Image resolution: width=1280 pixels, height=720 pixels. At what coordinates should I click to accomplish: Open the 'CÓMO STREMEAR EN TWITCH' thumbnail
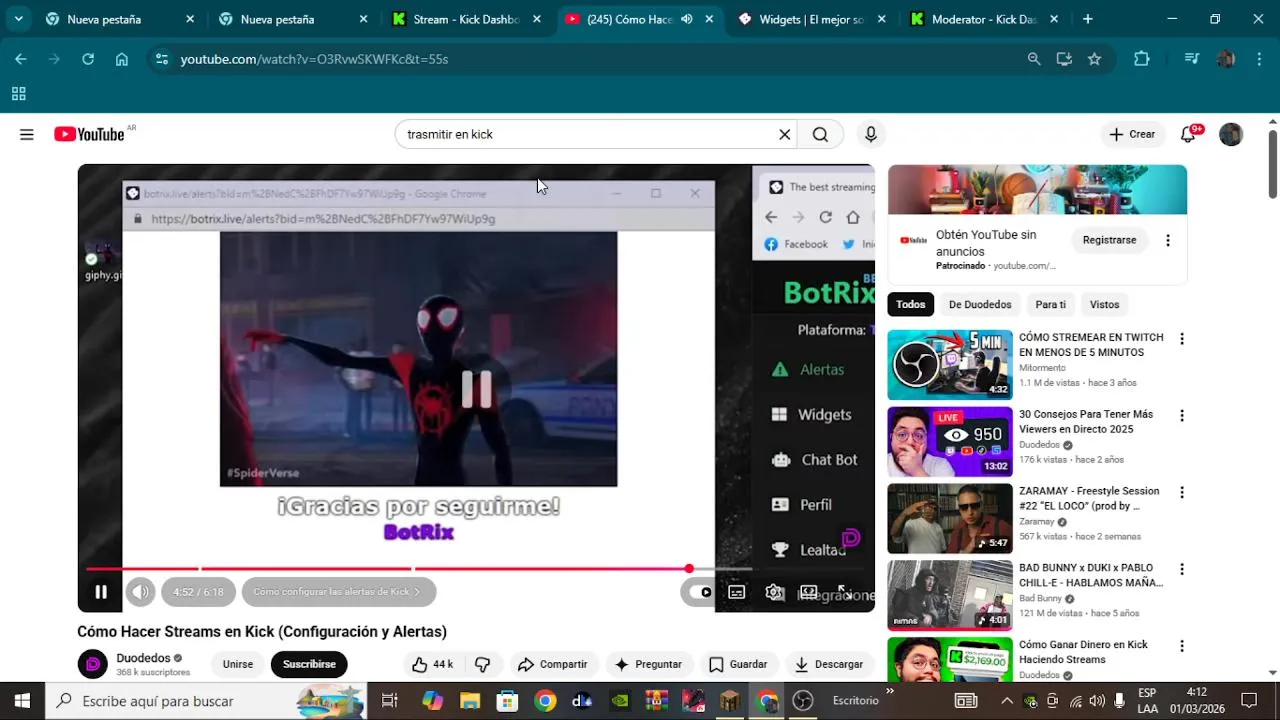point(950,365)
